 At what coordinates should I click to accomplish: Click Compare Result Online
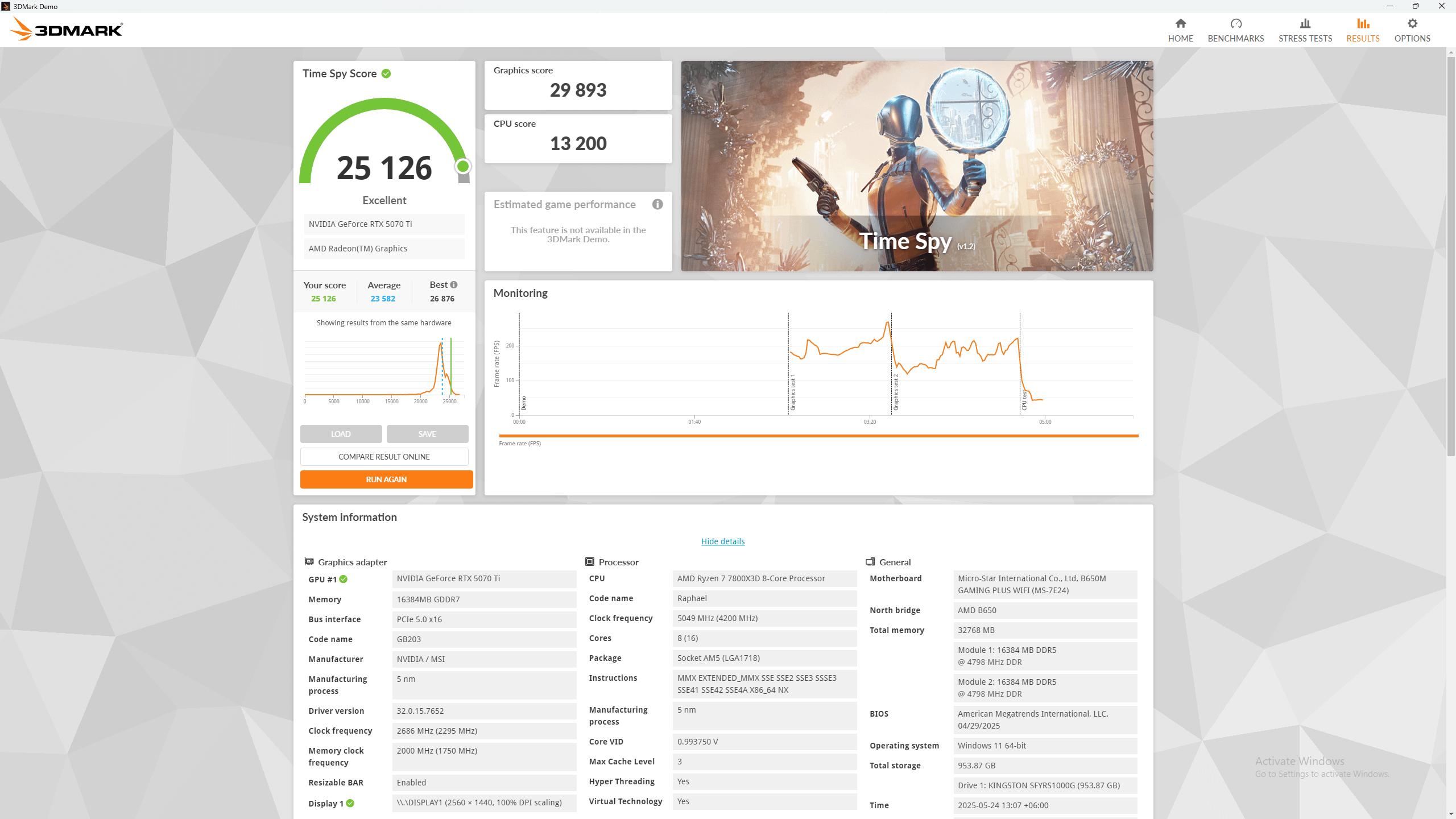pyautogui.click(x=384, y=457)
